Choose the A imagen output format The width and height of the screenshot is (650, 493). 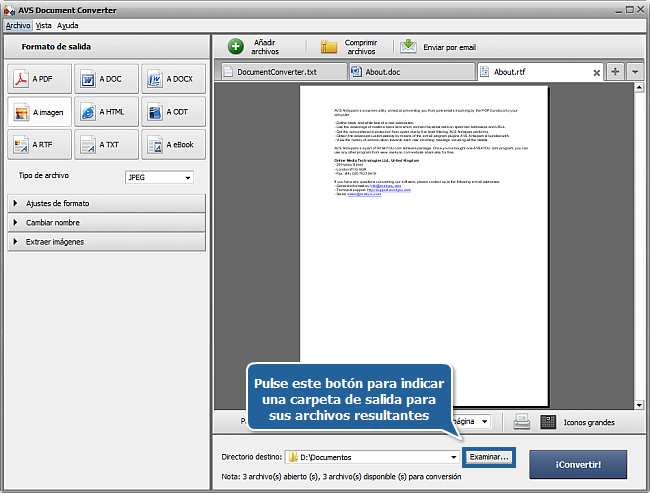[x=39, y=112]
